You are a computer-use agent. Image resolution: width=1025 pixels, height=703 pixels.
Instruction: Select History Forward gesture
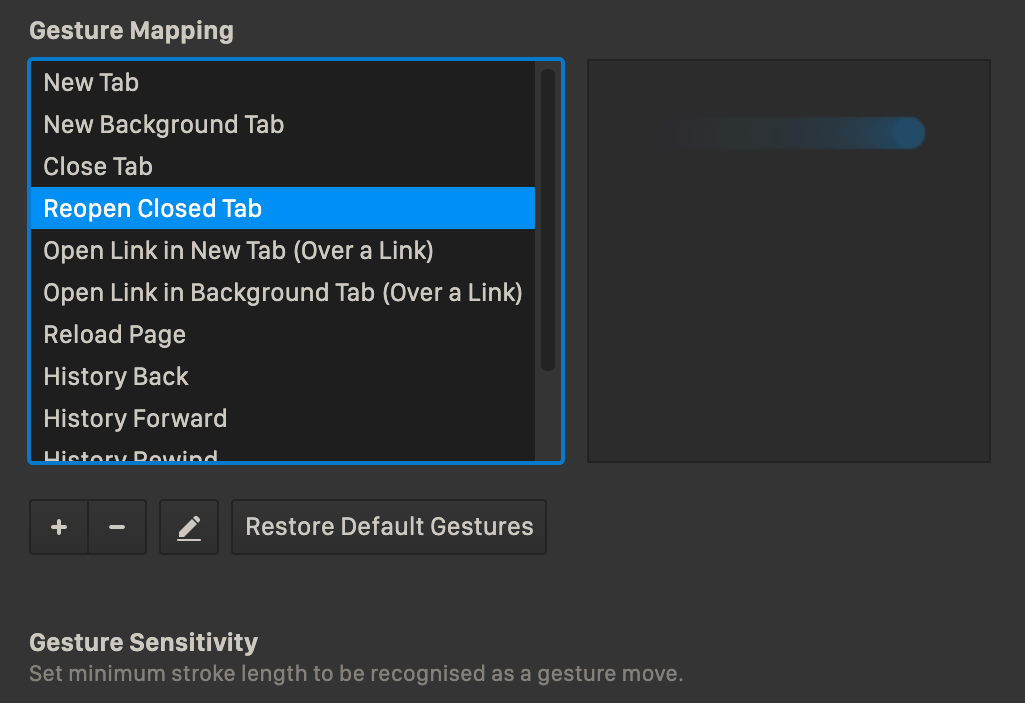283,418
